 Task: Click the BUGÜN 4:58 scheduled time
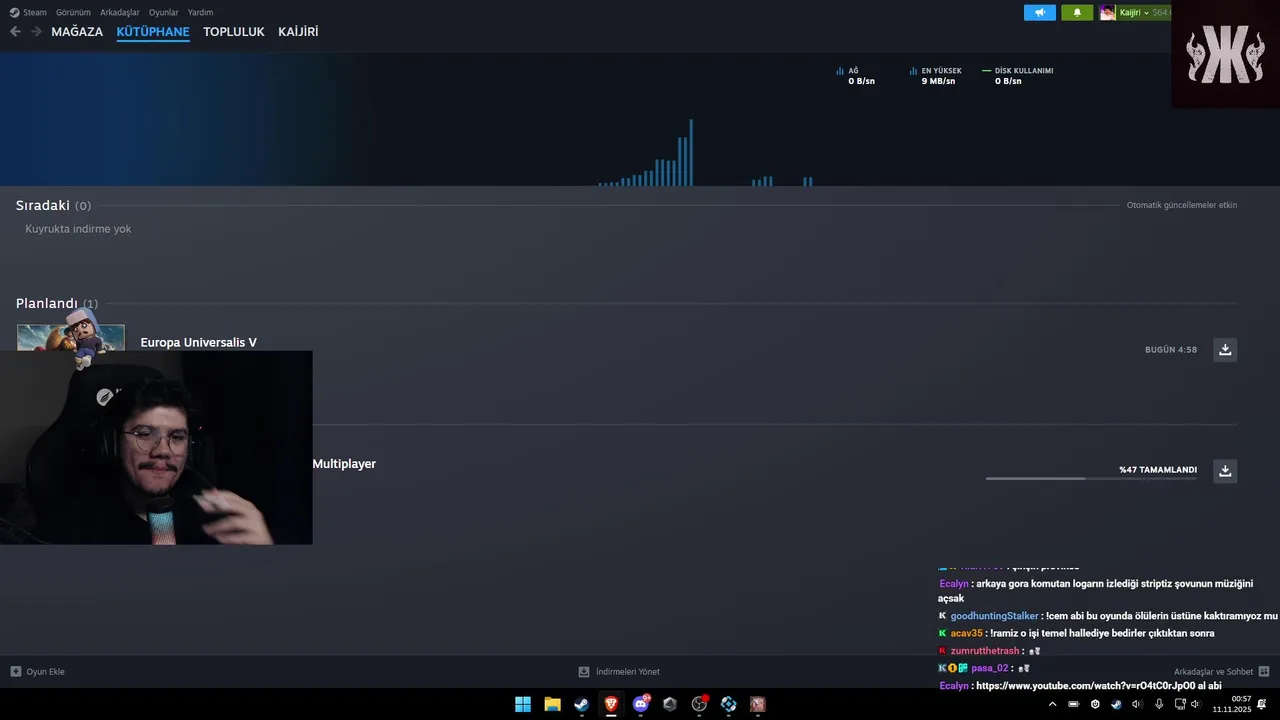[x=1171, y=350]
